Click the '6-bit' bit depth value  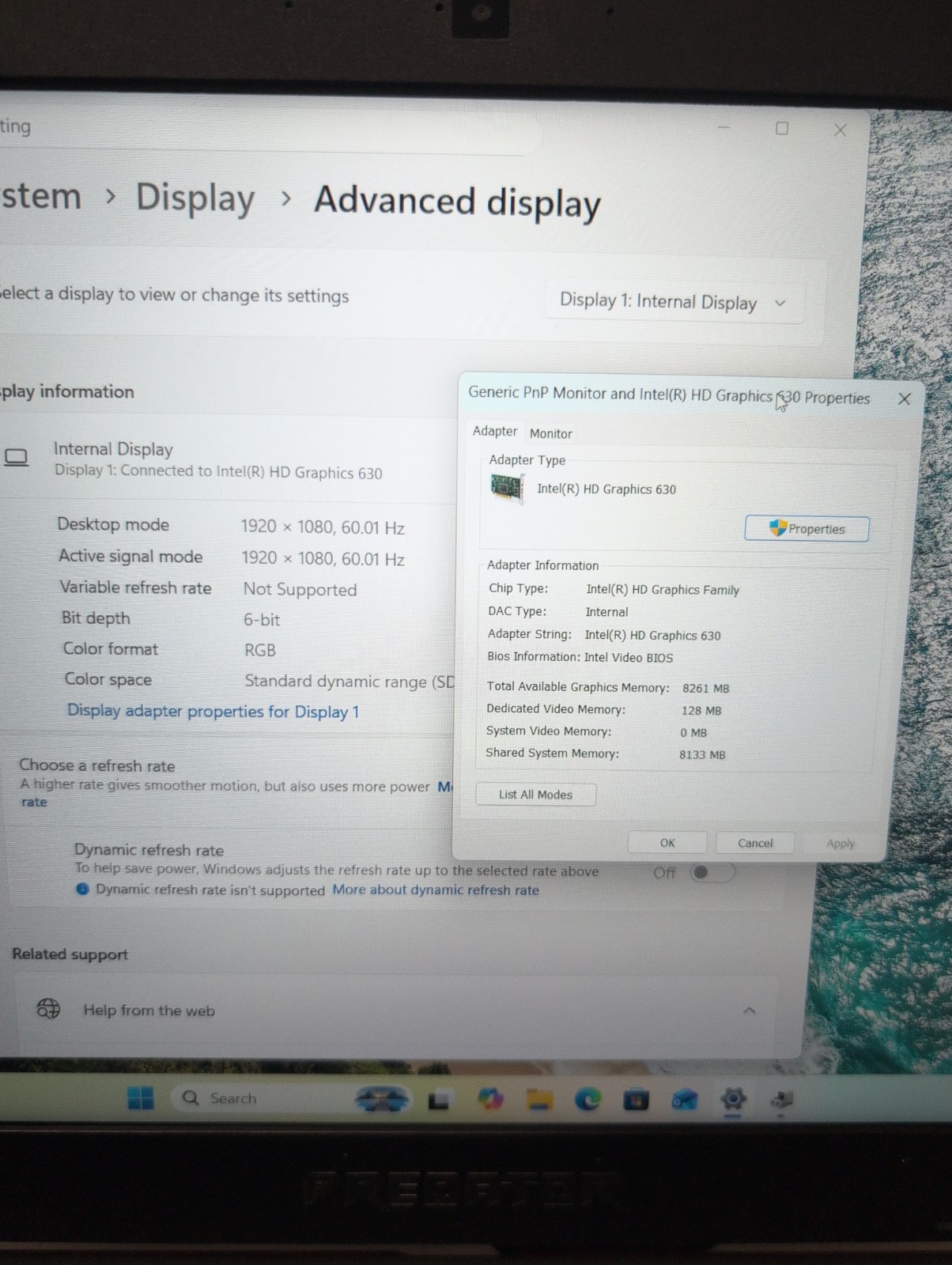pos(262,620)
